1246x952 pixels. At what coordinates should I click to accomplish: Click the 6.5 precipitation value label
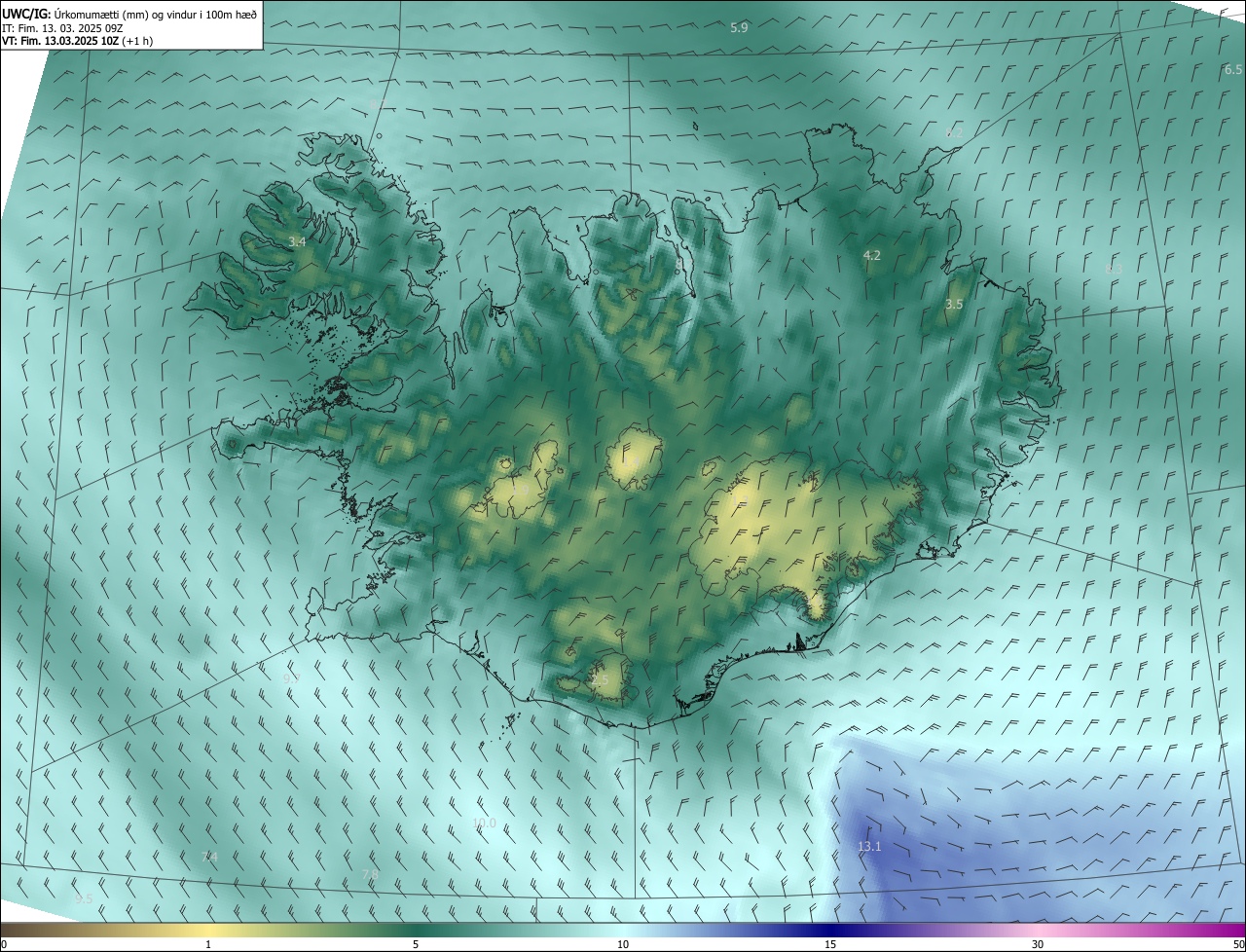point(1233,70)
